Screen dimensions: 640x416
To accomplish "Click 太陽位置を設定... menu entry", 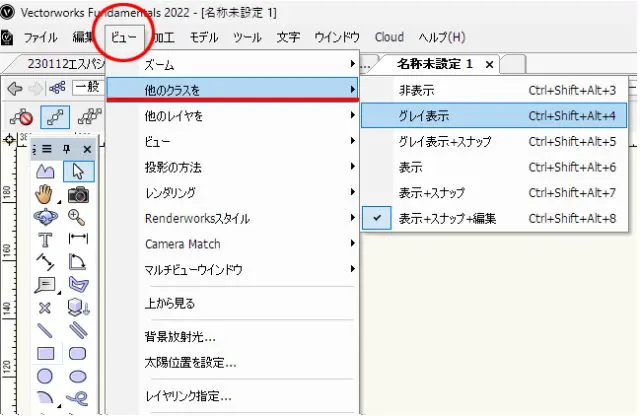I will click(190, 362).
